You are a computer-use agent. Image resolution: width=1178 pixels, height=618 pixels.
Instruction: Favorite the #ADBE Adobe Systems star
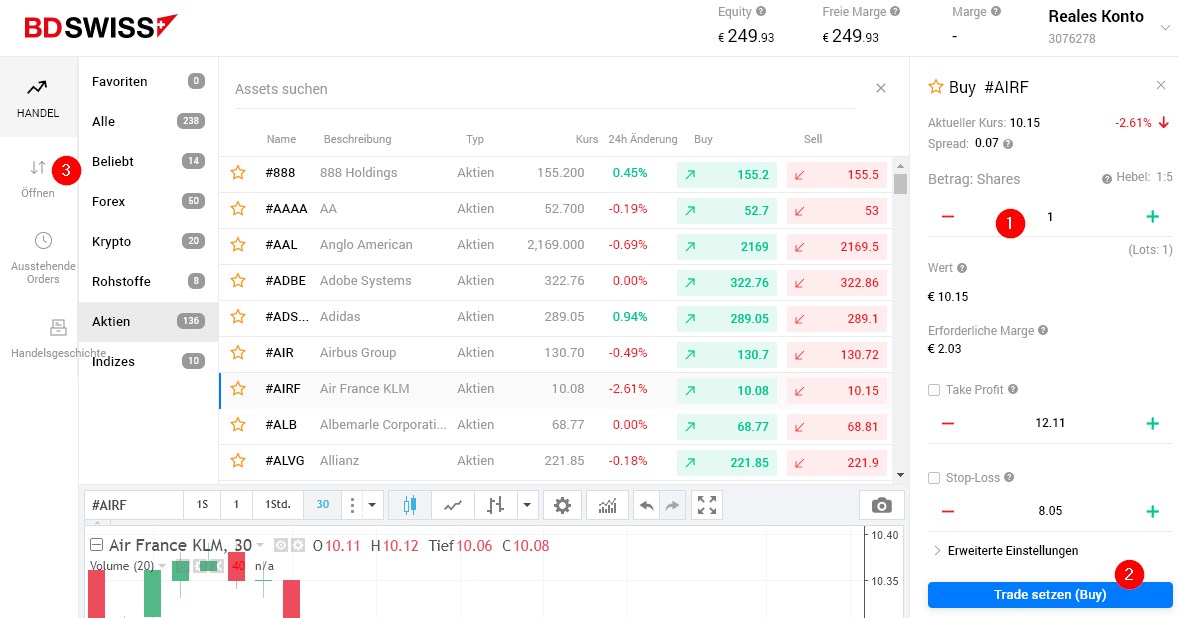238,281
